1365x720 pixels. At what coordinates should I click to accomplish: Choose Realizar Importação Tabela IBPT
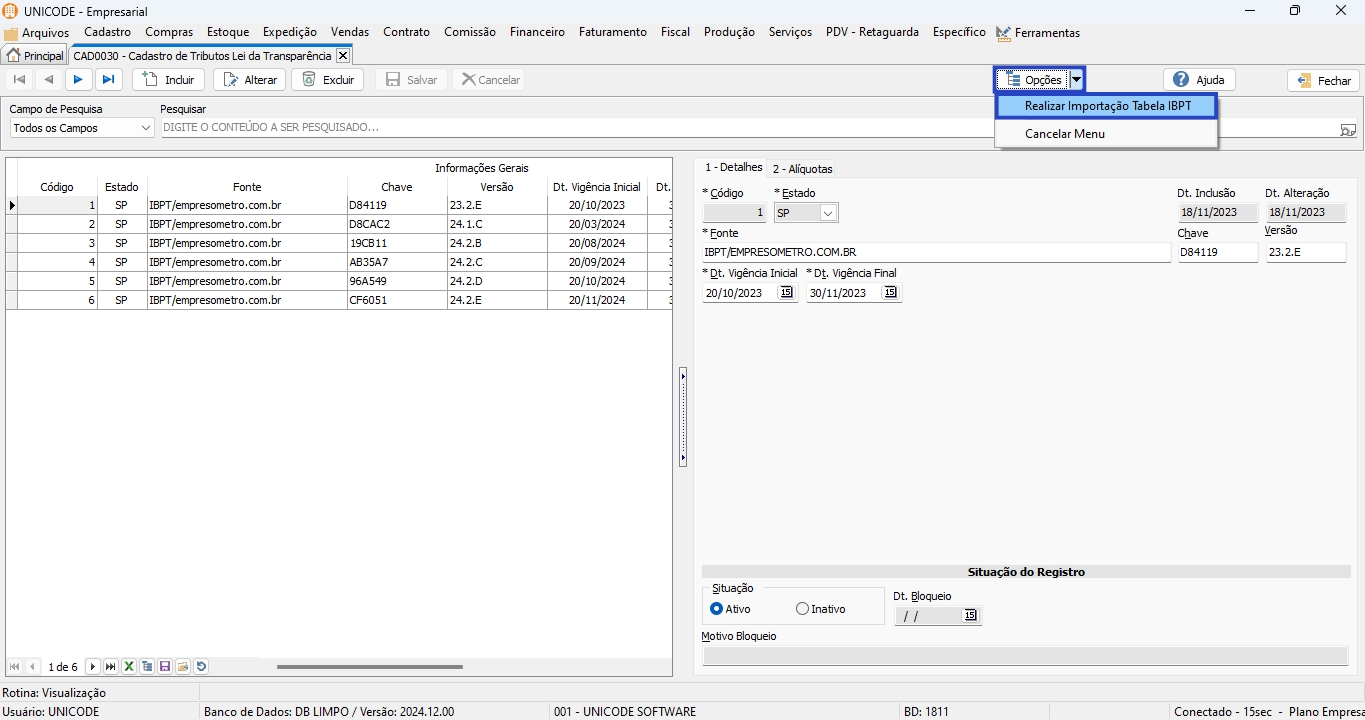[1107, 106]
